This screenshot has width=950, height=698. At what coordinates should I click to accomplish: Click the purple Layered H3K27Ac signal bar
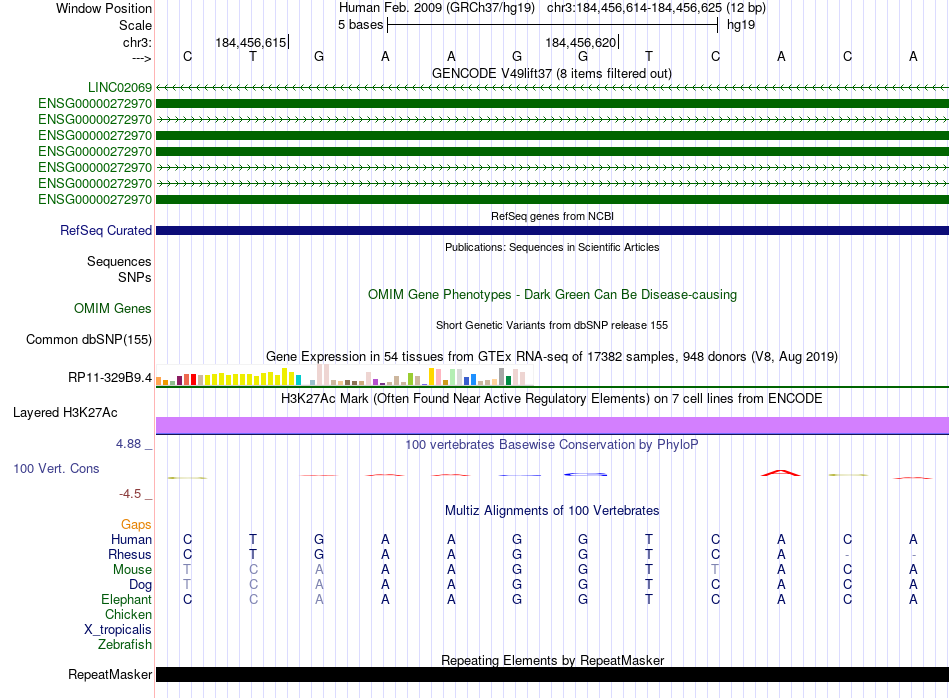[552, 425]
